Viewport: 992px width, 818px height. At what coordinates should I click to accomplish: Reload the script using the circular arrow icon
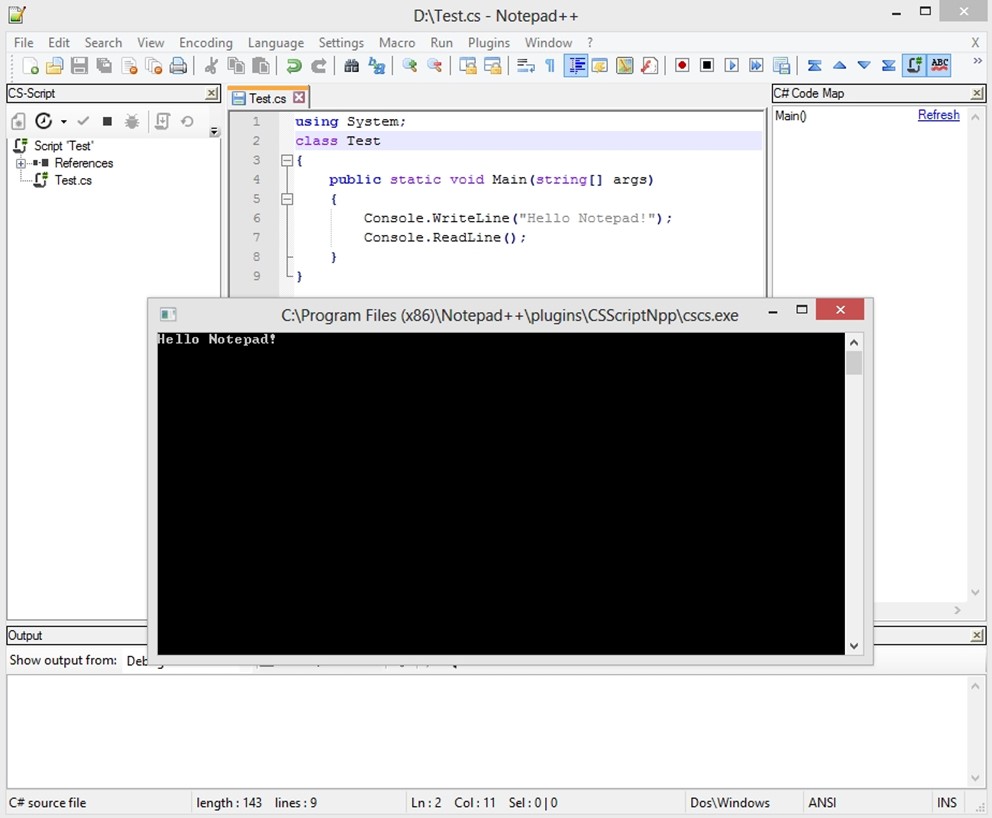[x=187, y=121]
